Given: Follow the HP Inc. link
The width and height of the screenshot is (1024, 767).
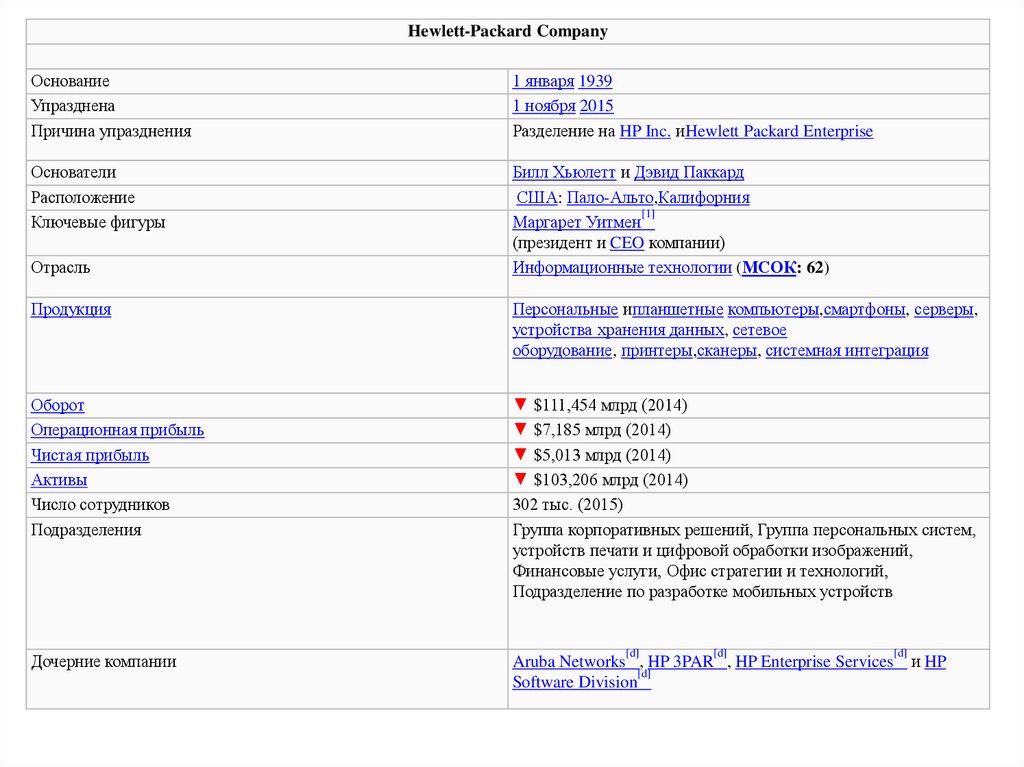Looking at the screenshot, I should 645,131.
